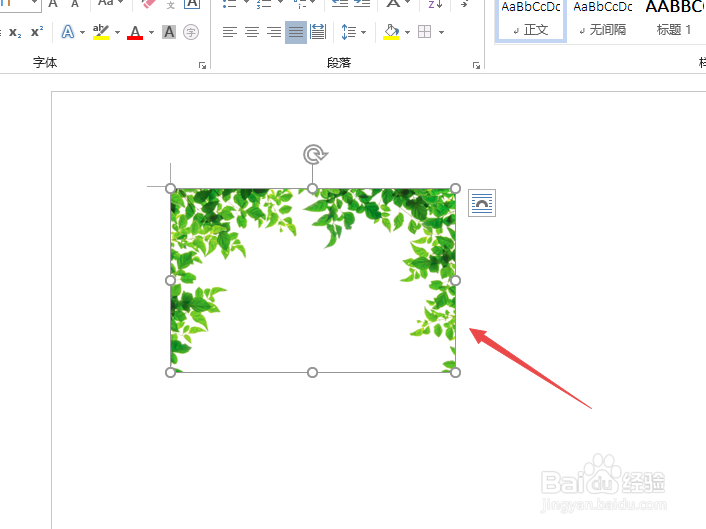Screen dimensions: 706x529
Task: Apply the red font color
Action: (x=135, y=32)
